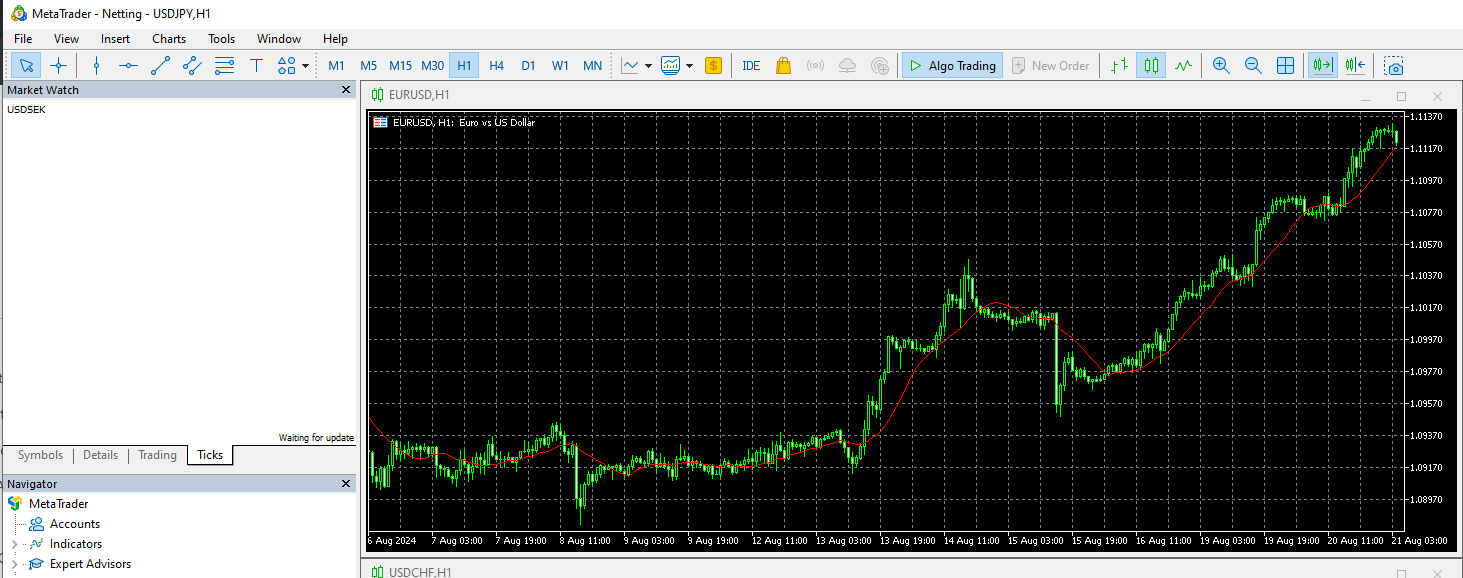Screen dimensions: 1463x578
Task: Enable chart auto-scroll to latest bar
Action: point(1322,65)
